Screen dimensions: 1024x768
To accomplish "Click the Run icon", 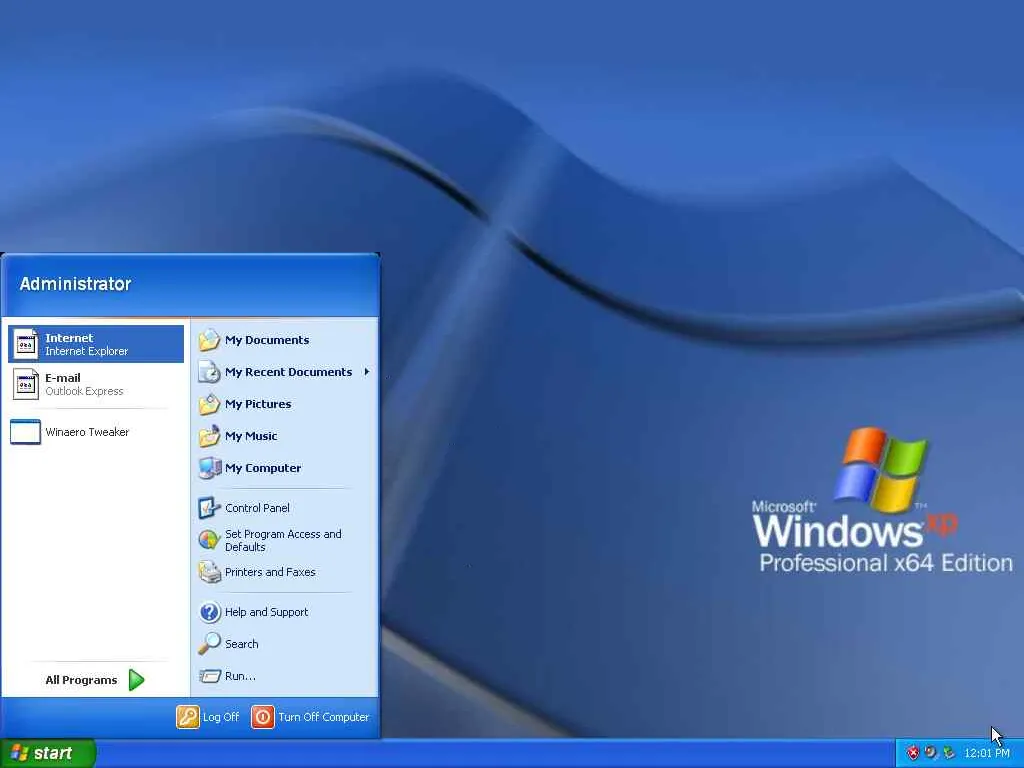I will (210, 676).
